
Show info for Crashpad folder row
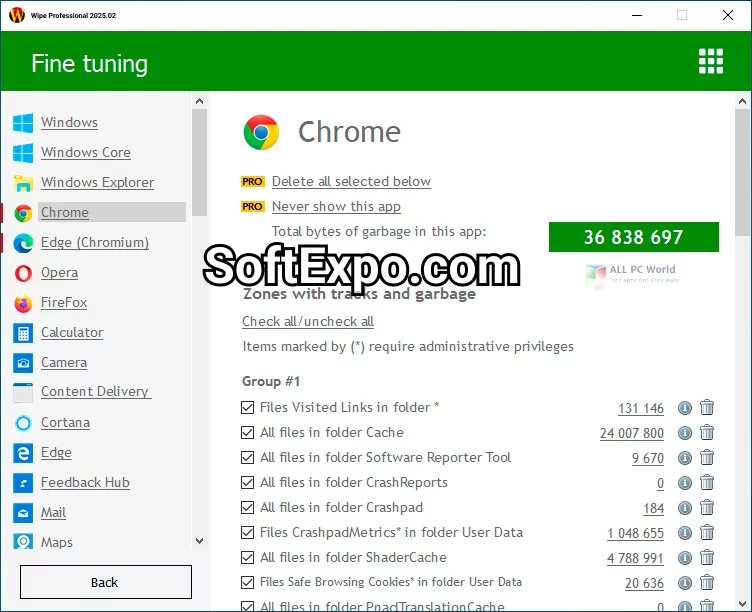coord(685,507)
